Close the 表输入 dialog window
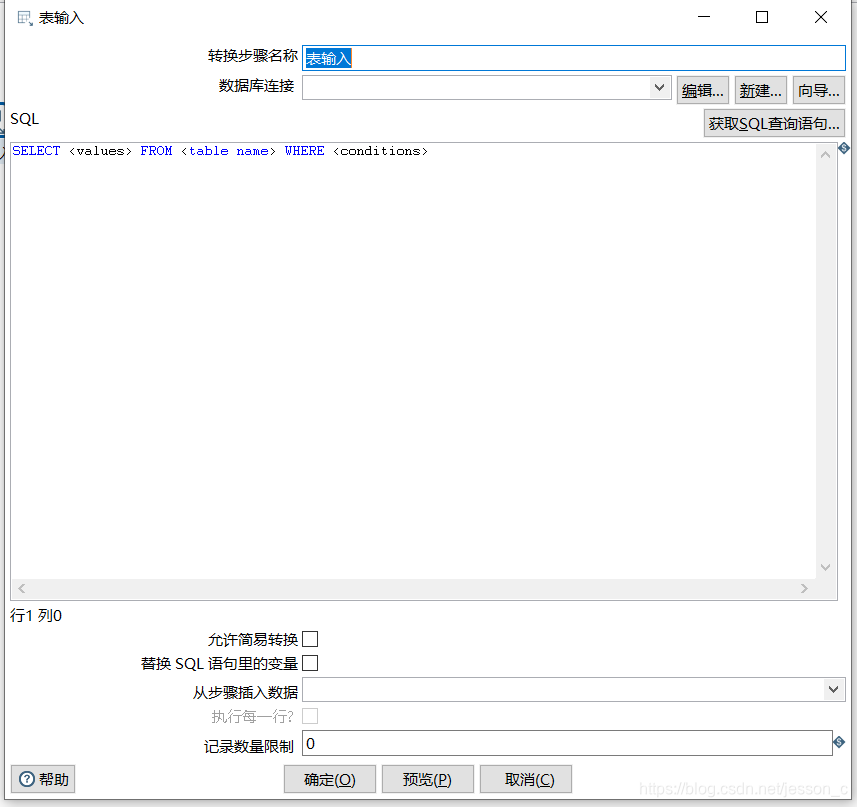This screenshot has height=807, width=857. tap(821, 17)
